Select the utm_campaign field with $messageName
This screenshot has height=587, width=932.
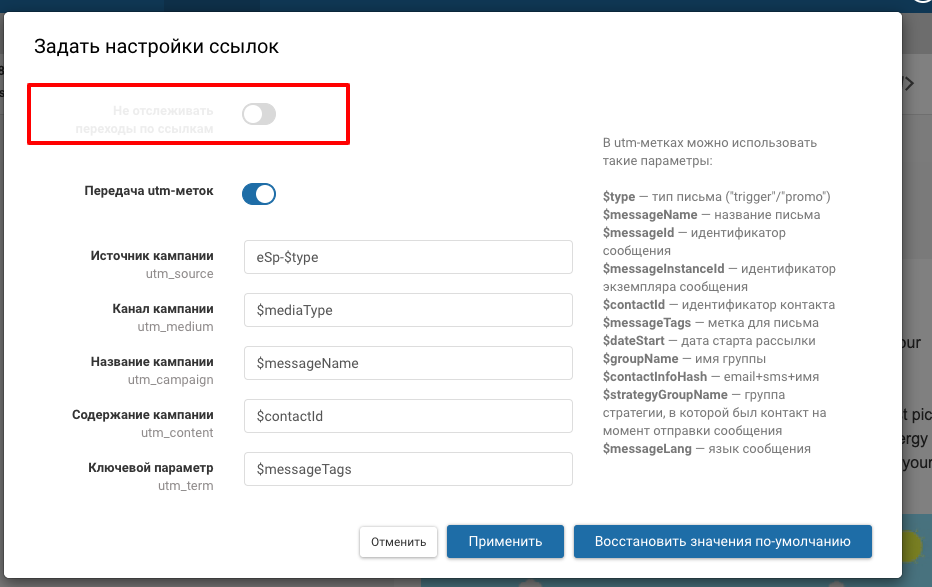(408, 363)
